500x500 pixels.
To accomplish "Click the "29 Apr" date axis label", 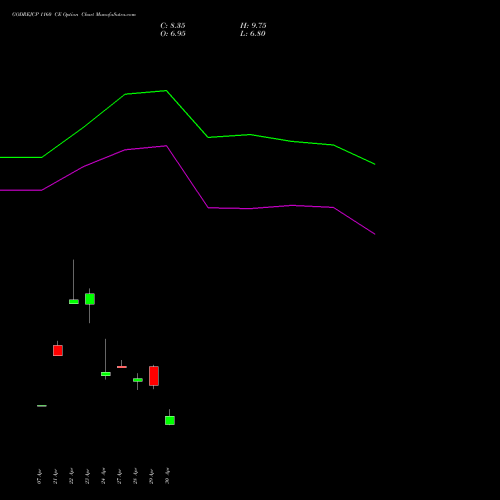I will pos(151,476).
